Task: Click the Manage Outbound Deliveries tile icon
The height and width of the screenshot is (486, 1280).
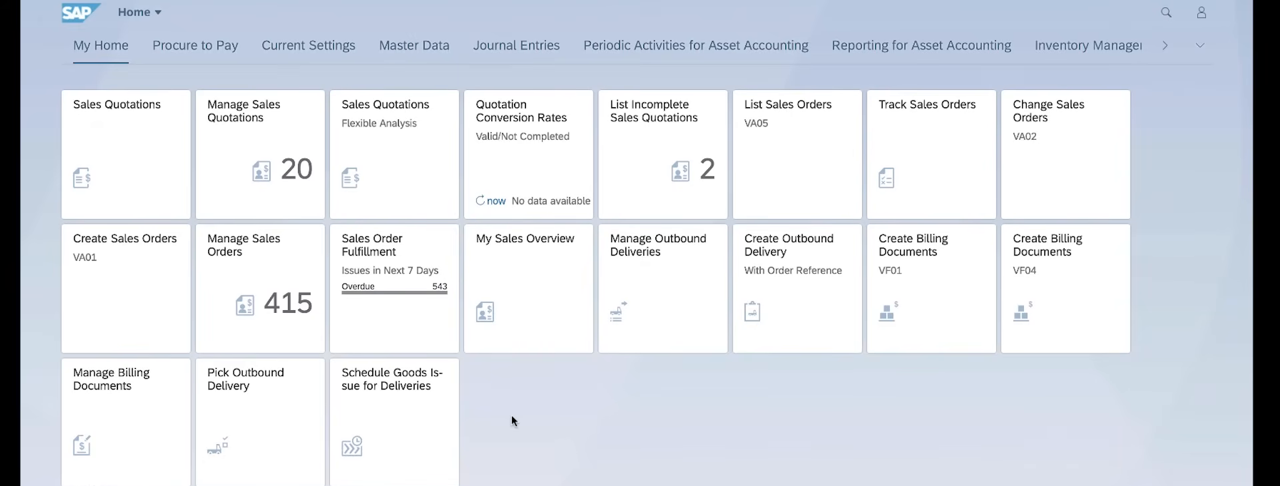Action: tap(618, 311)
